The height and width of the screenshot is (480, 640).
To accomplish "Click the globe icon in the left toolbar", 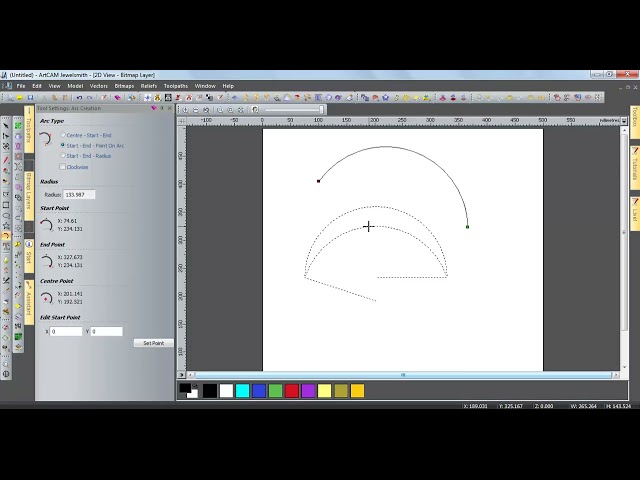I will 6,374.
